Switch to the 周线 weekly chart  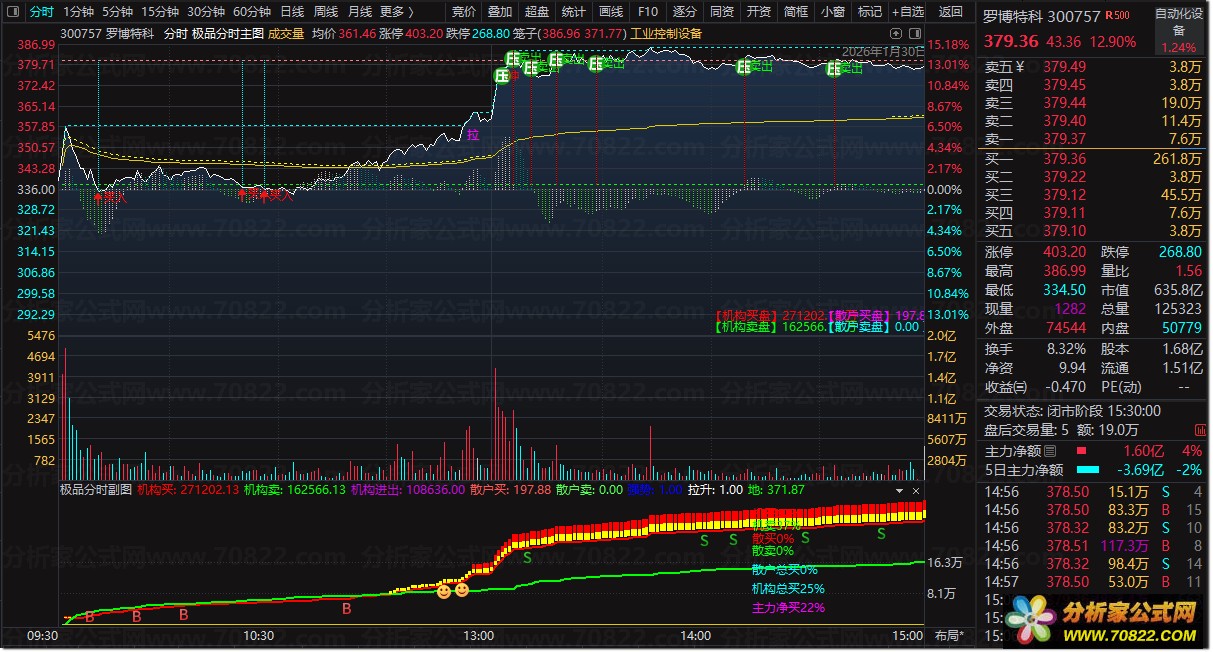click(x=326, y=12)
